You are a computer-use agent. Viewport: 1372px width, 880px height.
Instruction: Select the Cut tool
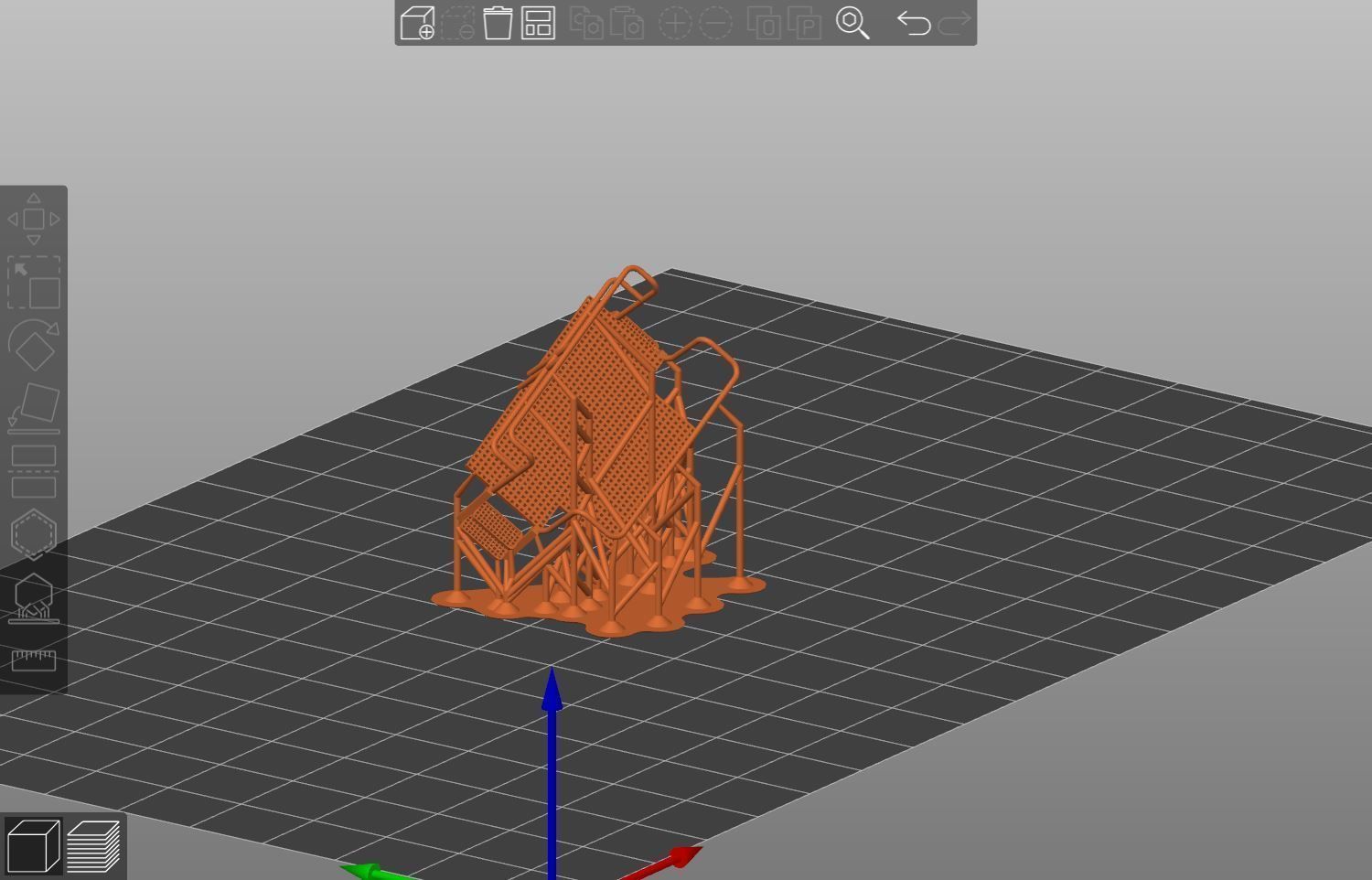point(34,471)
